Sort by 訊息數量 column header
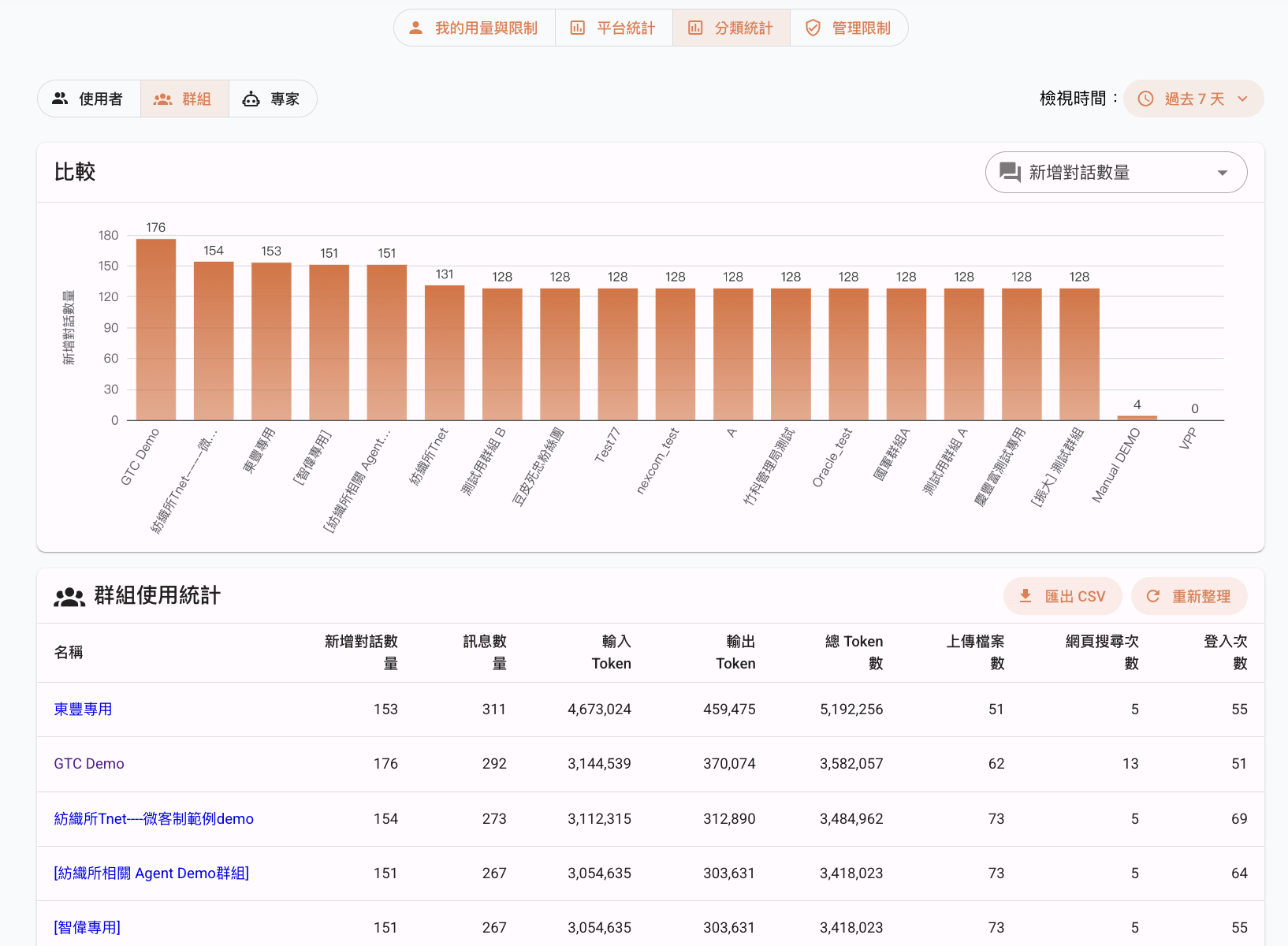The image size is (1288, 946). click(x=485, y=652)
